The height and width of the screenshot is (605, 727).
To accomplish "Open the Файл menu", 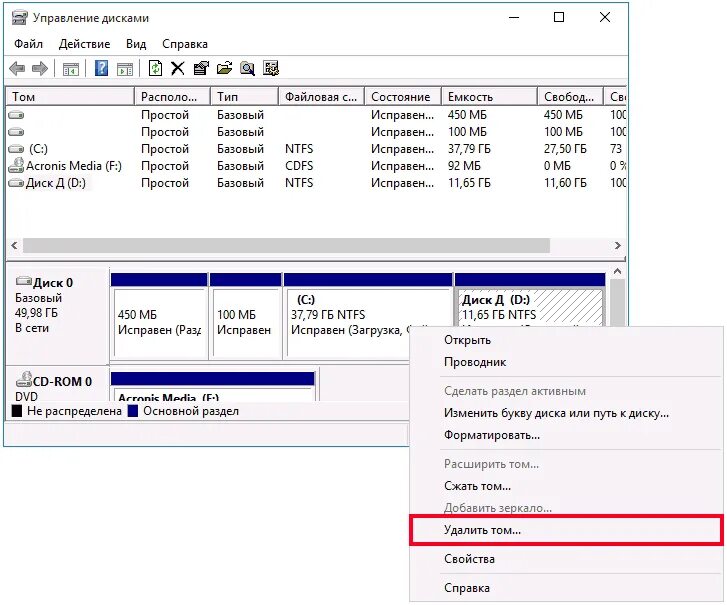I will (x=28, y=44).
